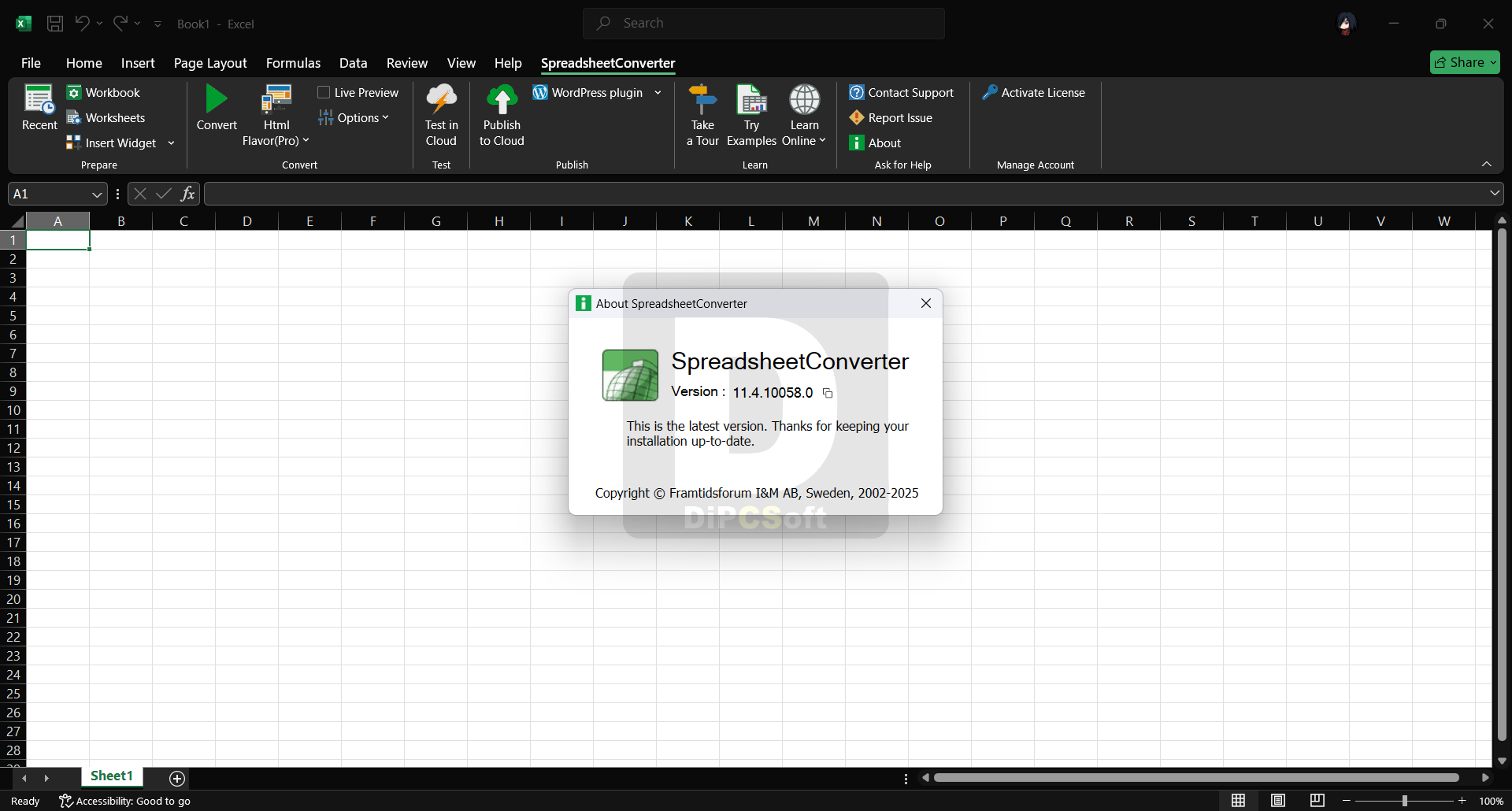Viewport: 1512px width, 811px height.
Task: Choose the Html Flavor(Pro) option
Action: [x=276, y=116]
